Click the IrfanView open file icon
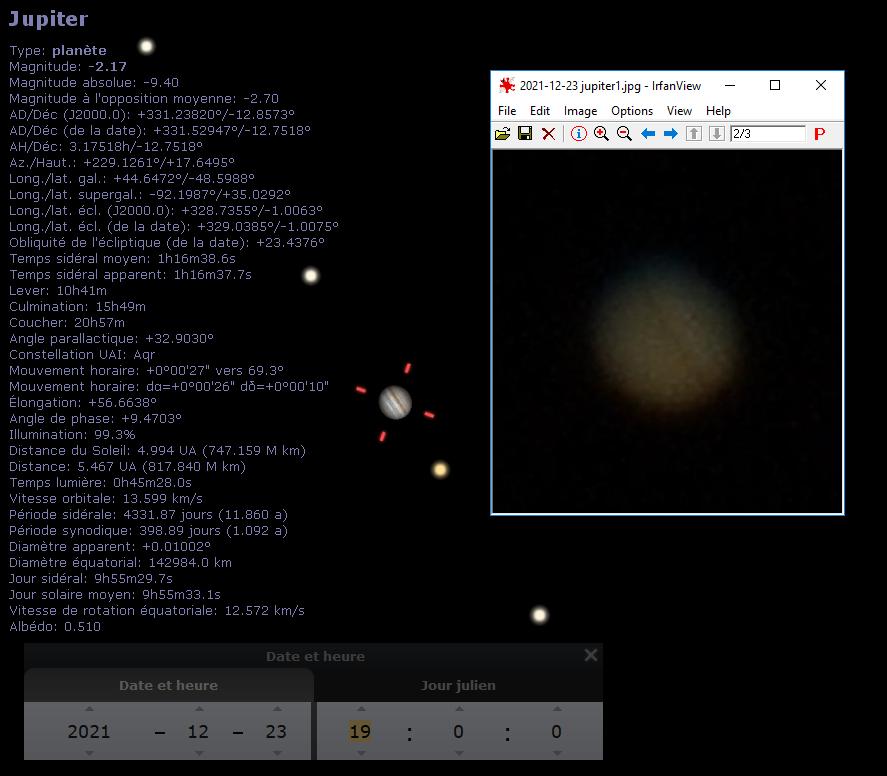Viewport: 887px width, 776px height. 502,134
